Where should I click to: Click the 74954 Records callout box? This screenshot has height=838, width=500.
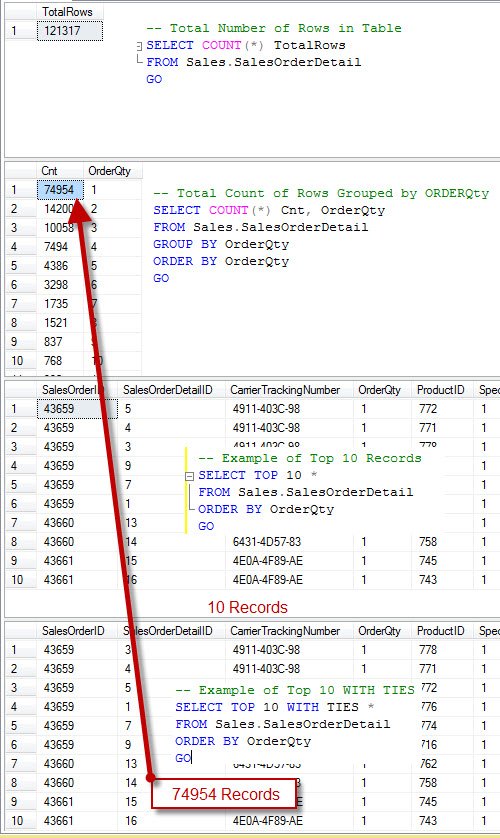[225, 794]
